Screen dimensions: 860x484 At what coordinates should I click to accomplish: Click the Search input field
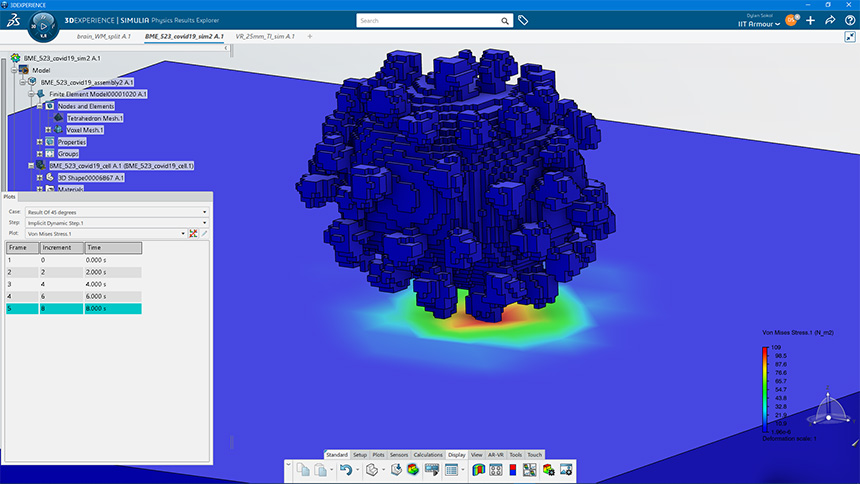[x=428, y=21]
